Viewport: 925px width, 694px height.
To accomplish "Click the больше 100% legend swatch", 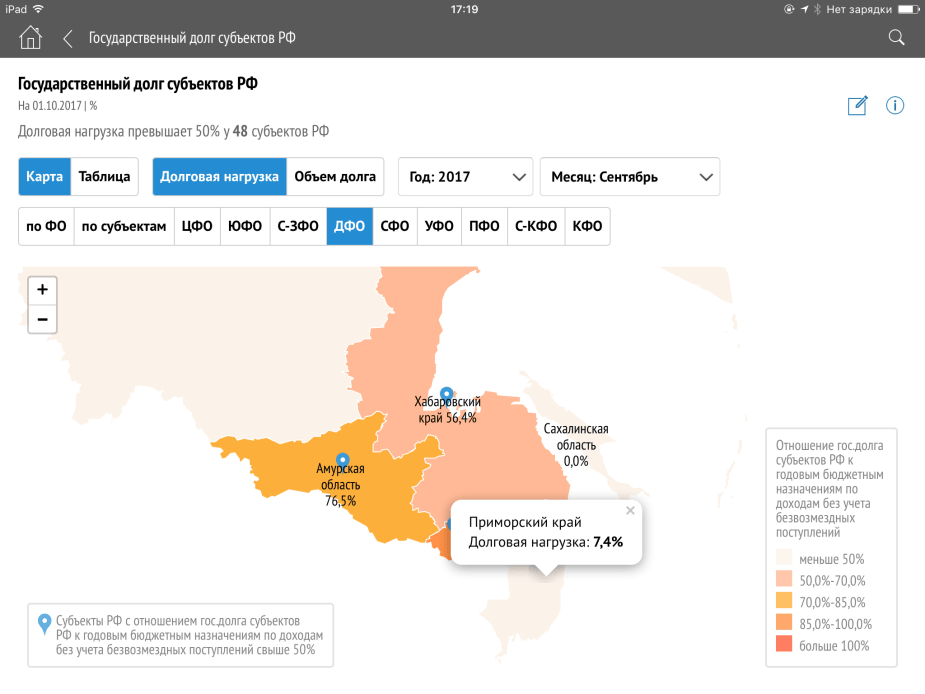I will tap(785, 646).
